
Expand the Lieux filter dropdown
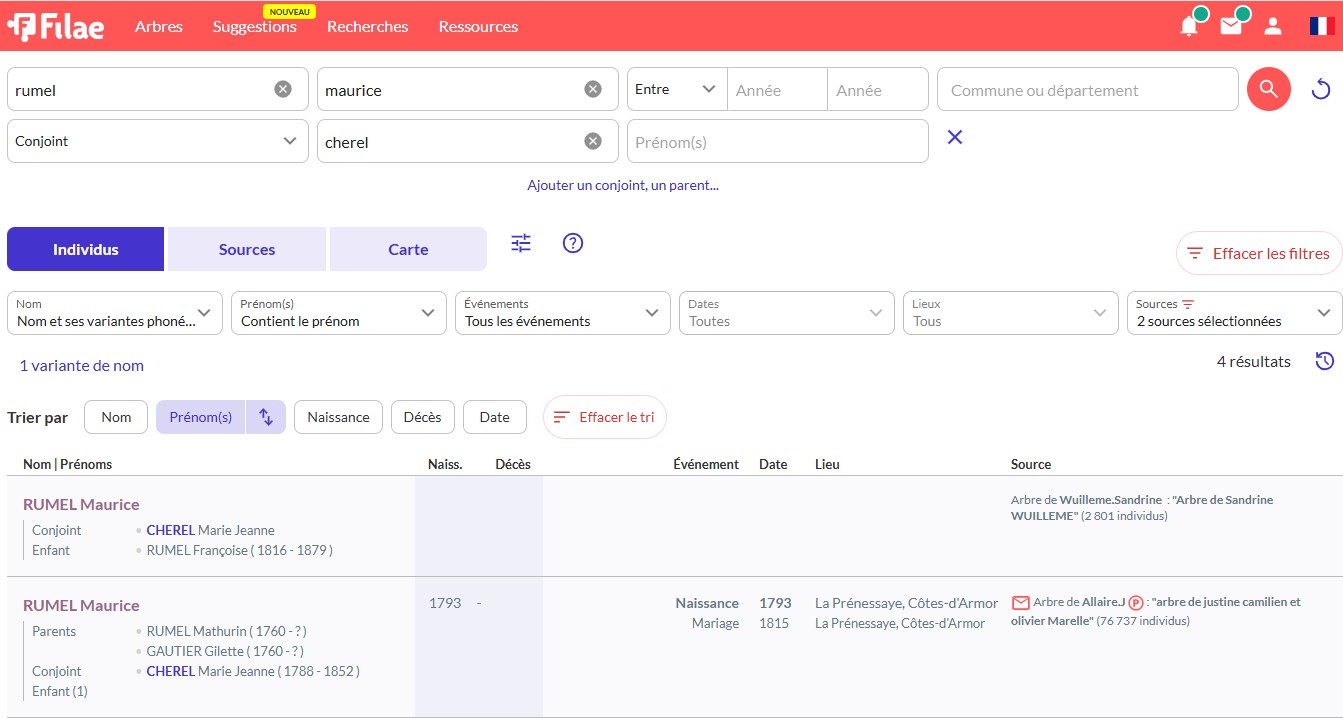(x=1011, y=313)
